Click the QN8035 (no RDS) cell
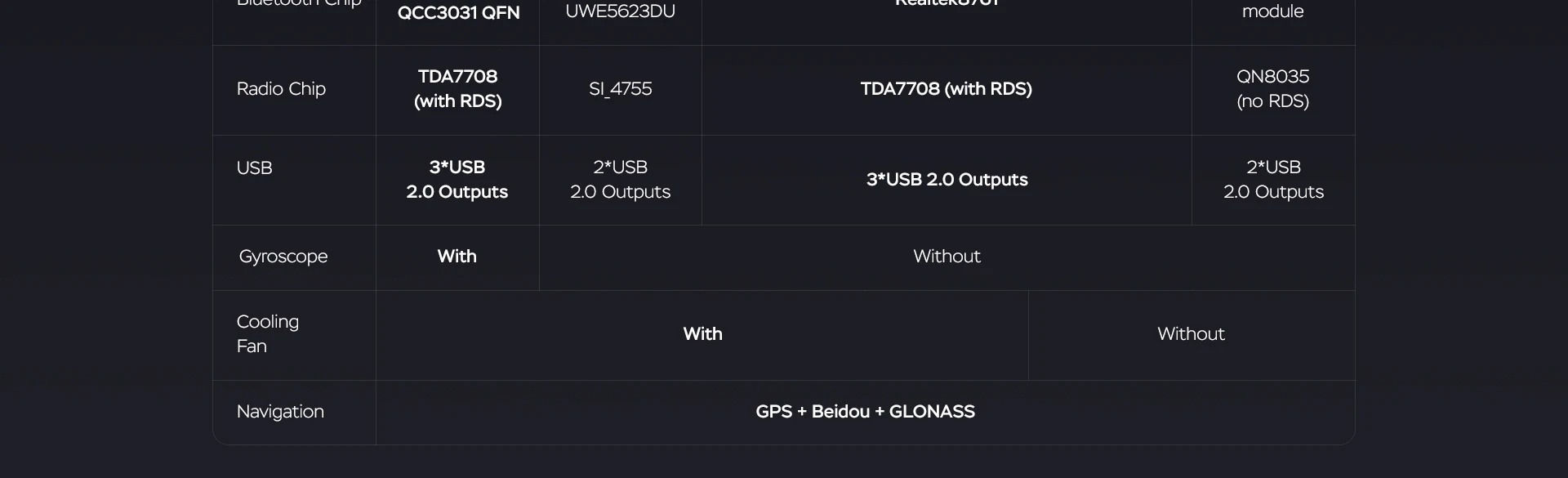 click(1273, 89)
